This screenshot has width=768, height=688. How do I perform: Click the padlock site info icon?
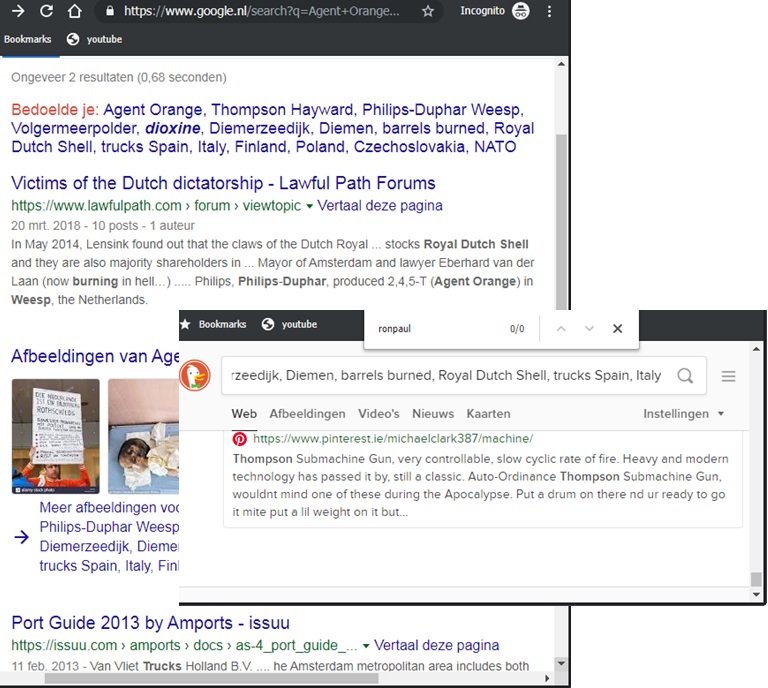click(110, 11)
